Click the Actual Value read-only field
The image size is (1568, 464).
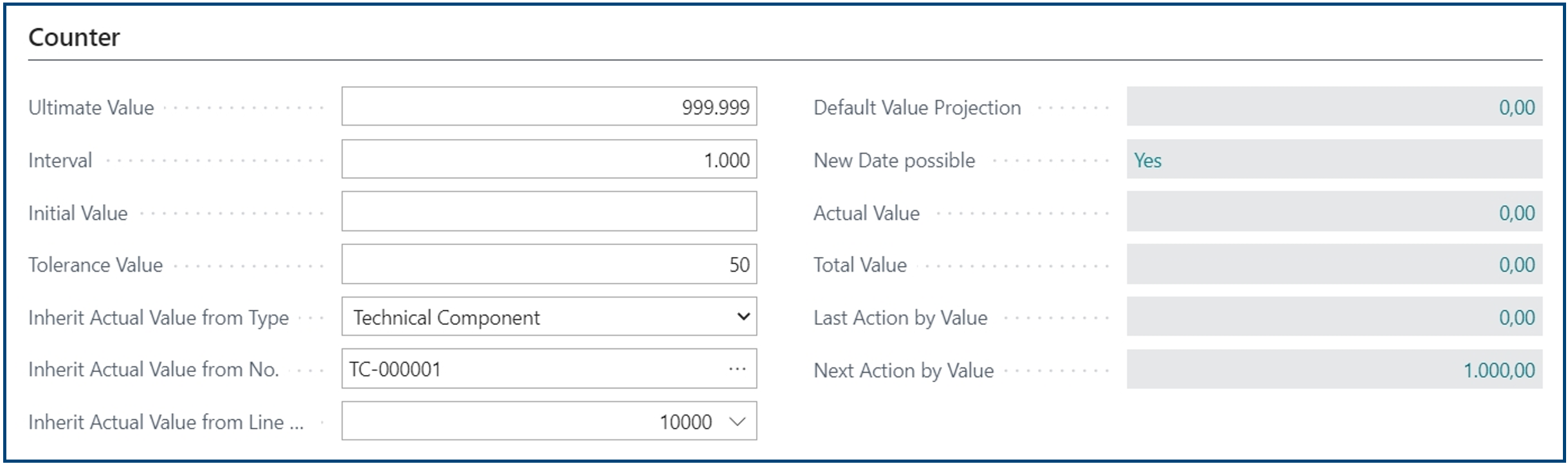click(1334, 211)
